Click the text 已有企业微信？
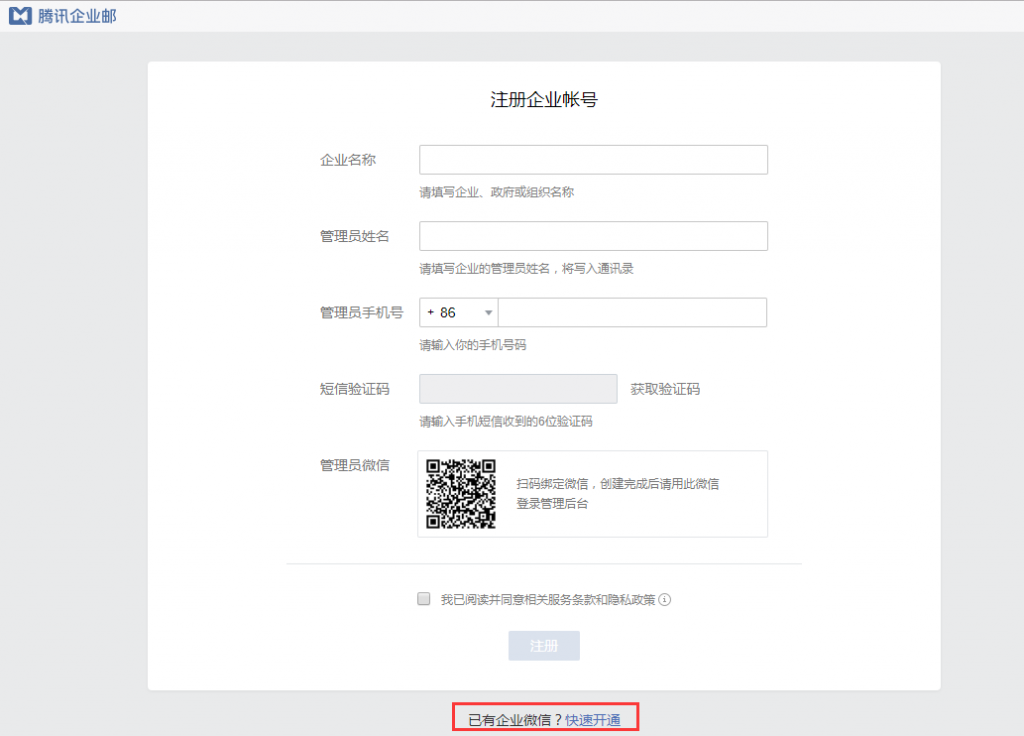The width and height of the screenshot is (1024, 736). coord(516,720)
